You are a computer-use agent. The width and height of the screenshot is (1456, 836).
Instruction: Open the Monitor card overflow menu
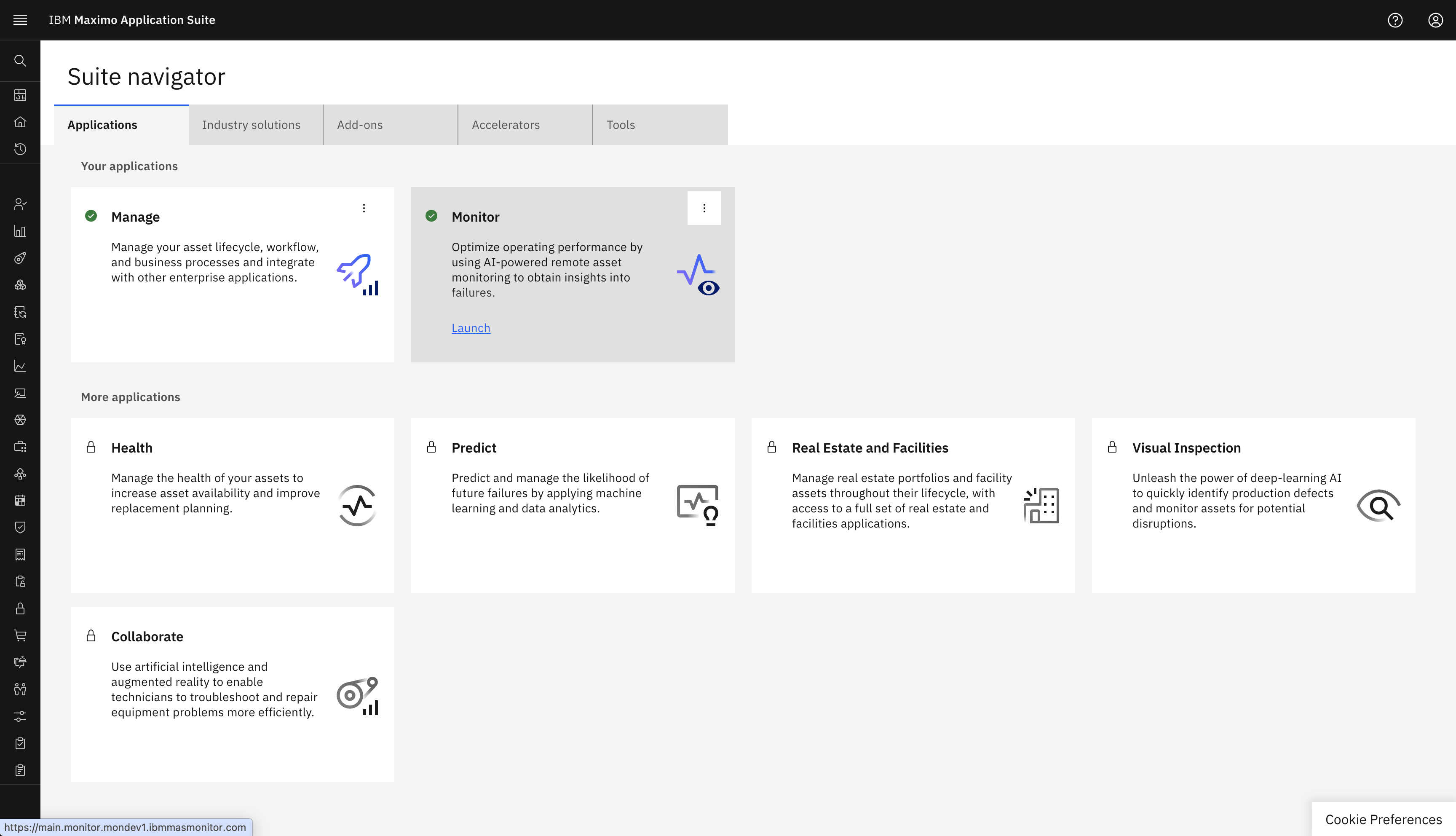[704, 208]
